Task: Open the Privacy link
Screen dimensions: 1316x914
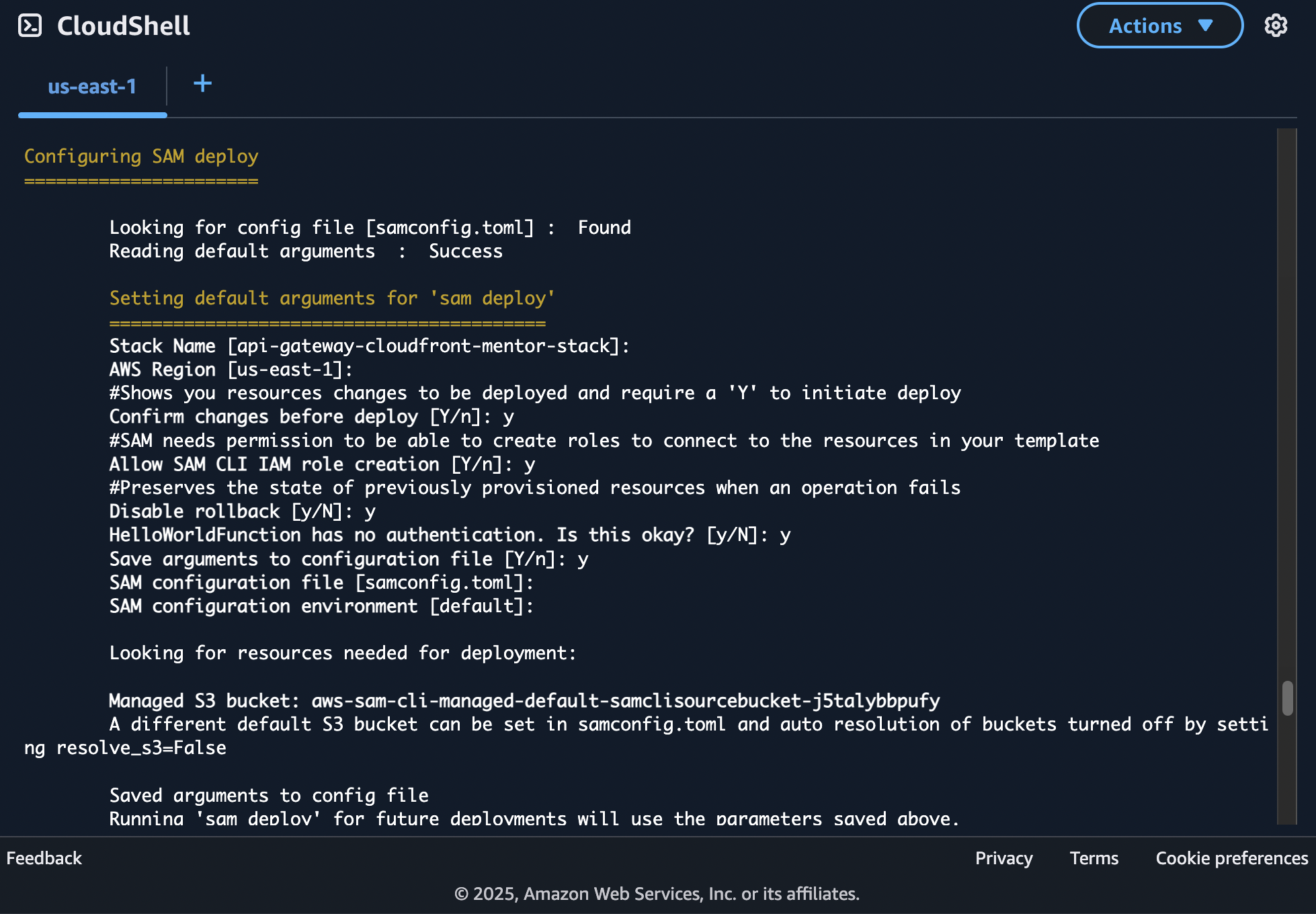Action: coord(1003,858)
